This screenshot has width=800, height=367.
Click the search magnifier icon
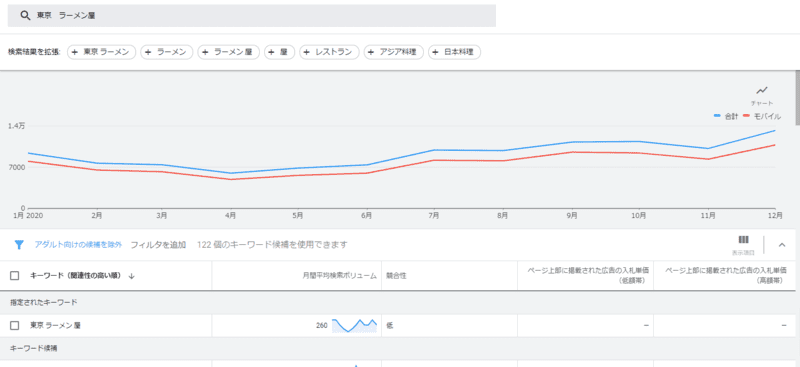(25, 15)
